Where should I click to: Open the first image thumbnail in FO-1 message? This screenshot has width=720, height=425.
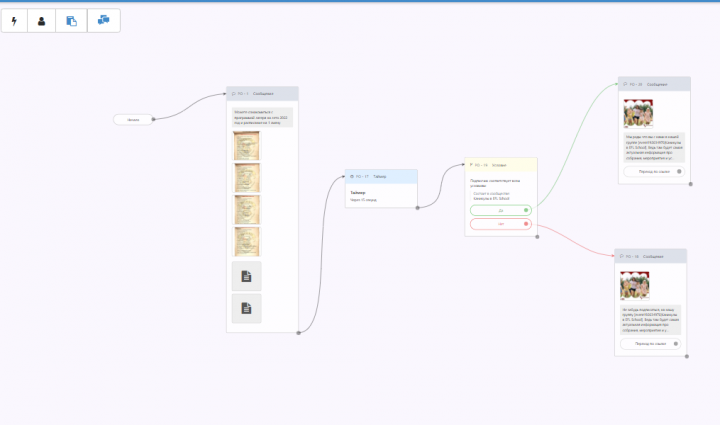[x=247, y=146]
